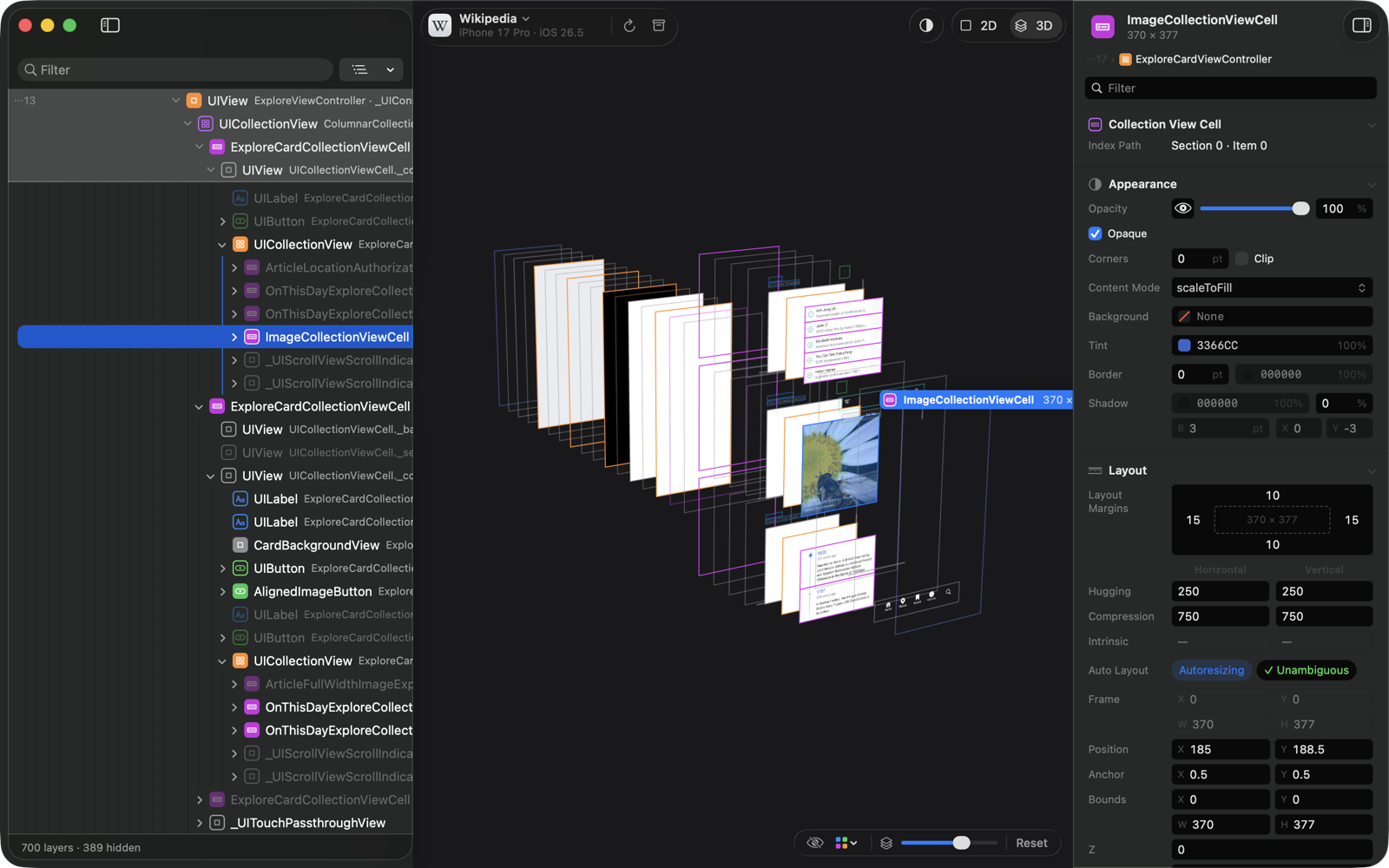The image size is (1389, 868).
Task: Switch to 3D view mode
Action: 1034,26
